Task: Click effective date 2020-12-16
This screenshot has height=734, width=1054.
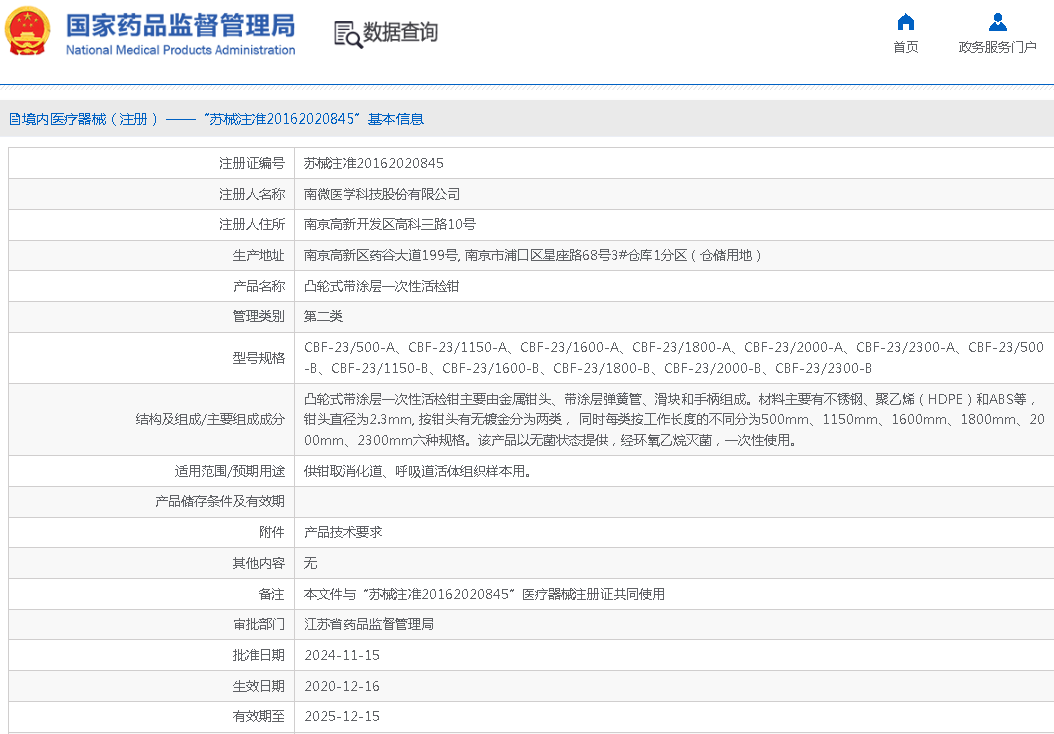Action: point(342,686)
